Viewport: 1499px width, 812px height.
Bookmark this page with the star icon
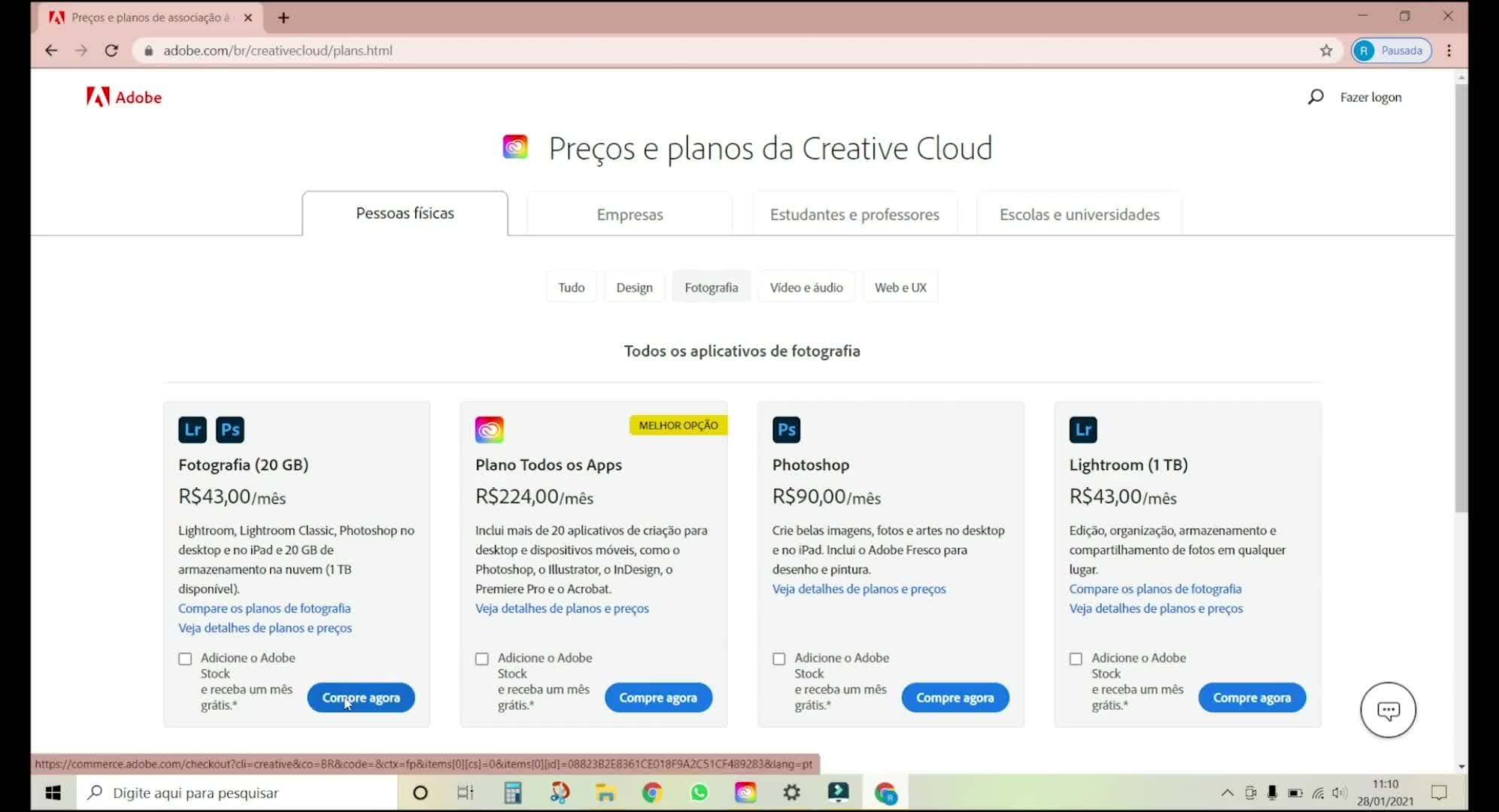click(1326, 50)
